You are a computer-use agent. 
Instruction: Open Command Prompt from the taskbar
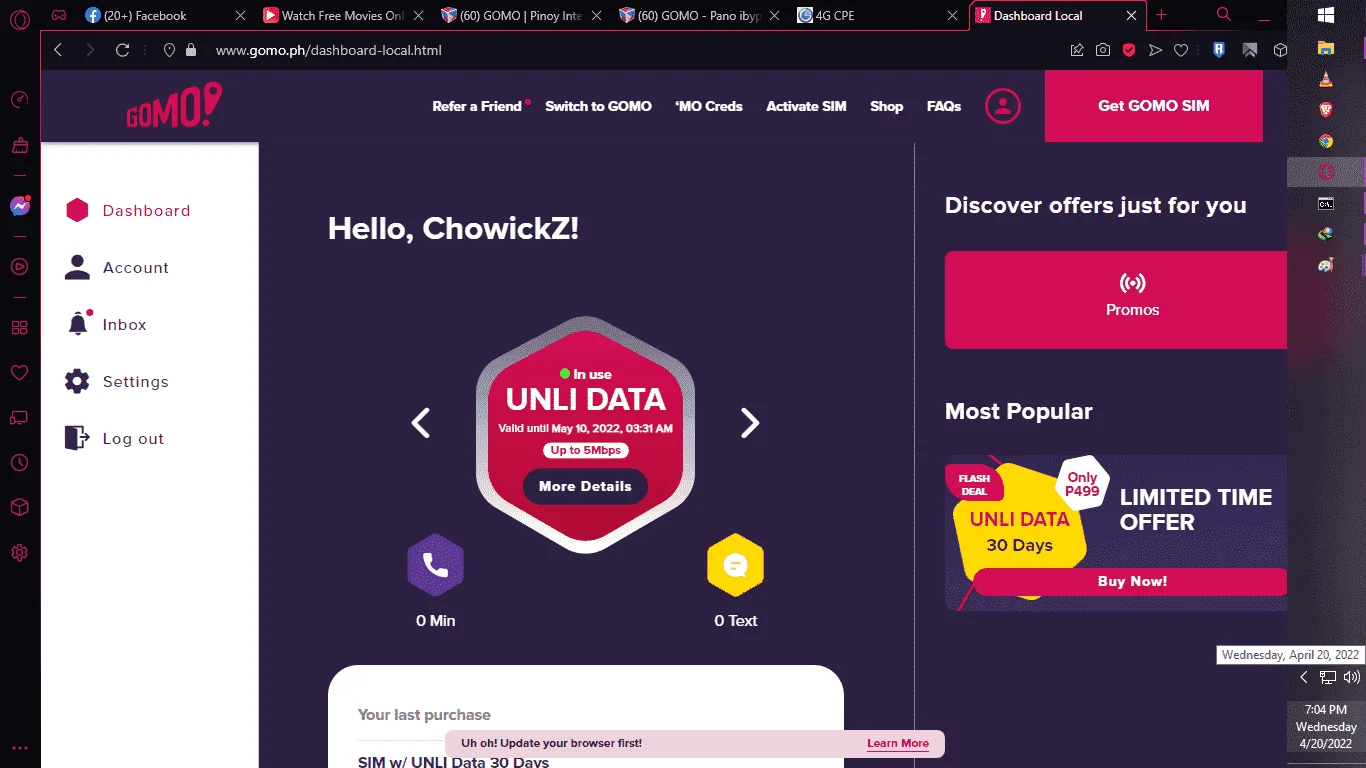click(1326, 203)
